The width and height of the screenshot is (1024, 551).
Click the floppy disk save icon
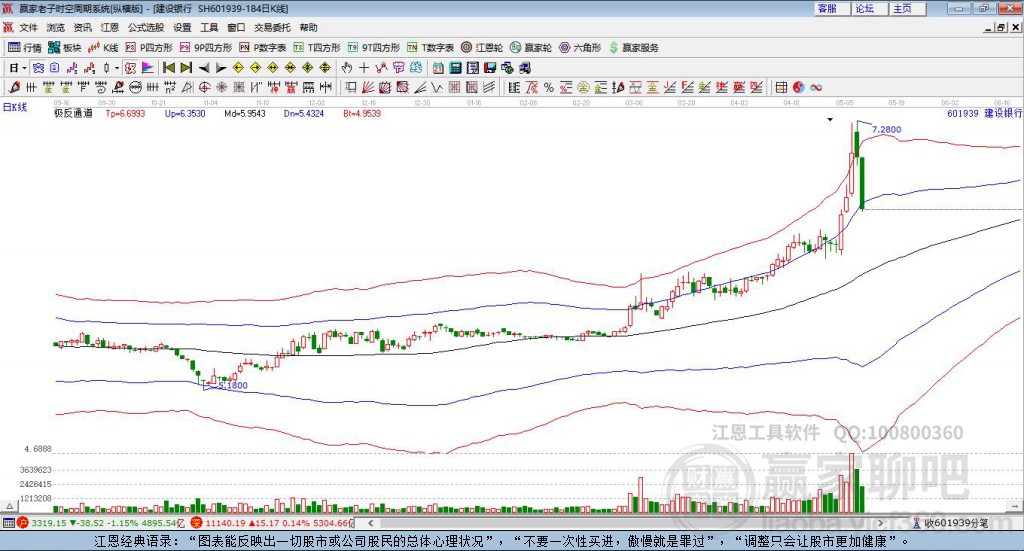pos(490,68)
